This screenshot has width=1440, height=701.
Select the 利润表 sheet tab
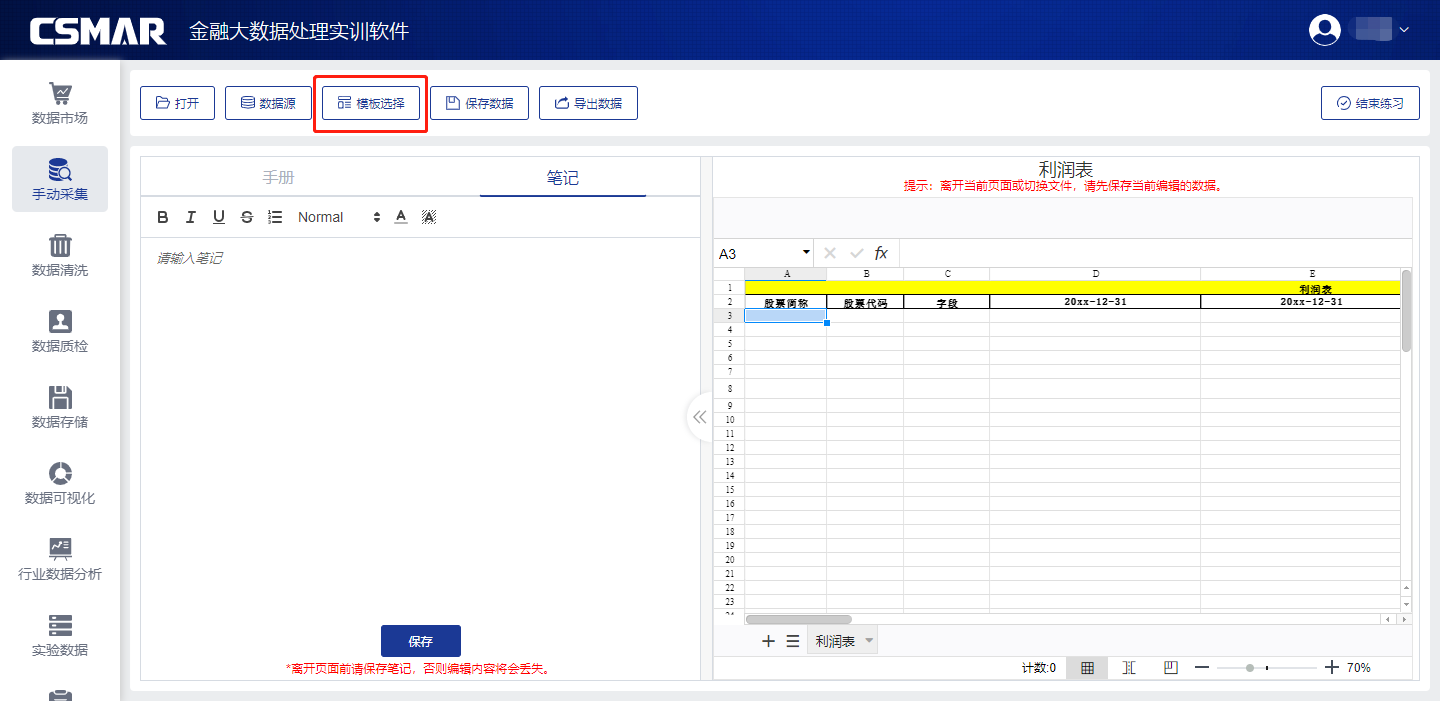(835, 641)
